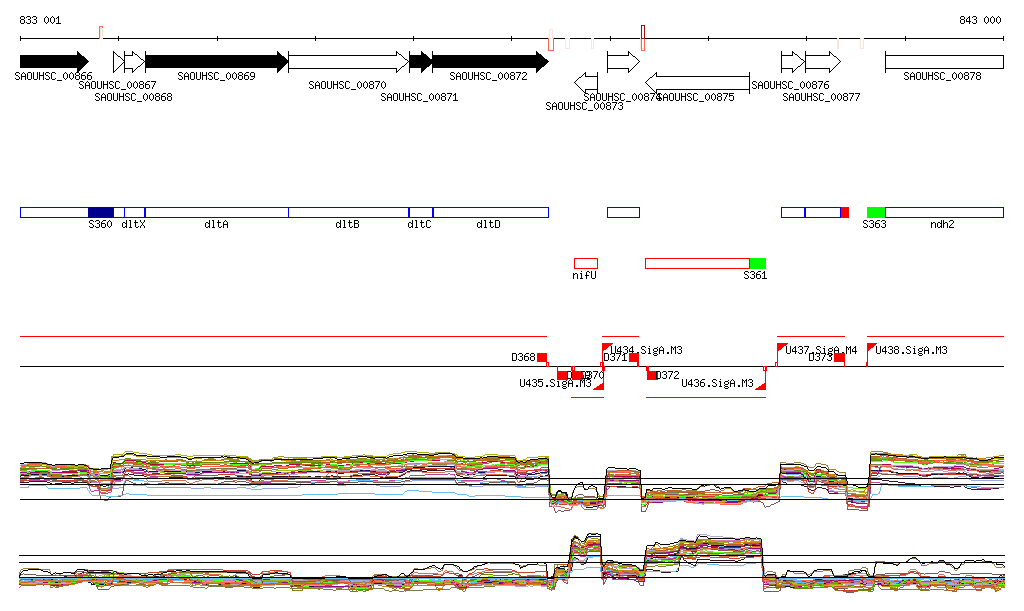Viewport: 1024px width, 611px height.
Task: Click the end coordinate 843 000
Action: coord(980,20)
